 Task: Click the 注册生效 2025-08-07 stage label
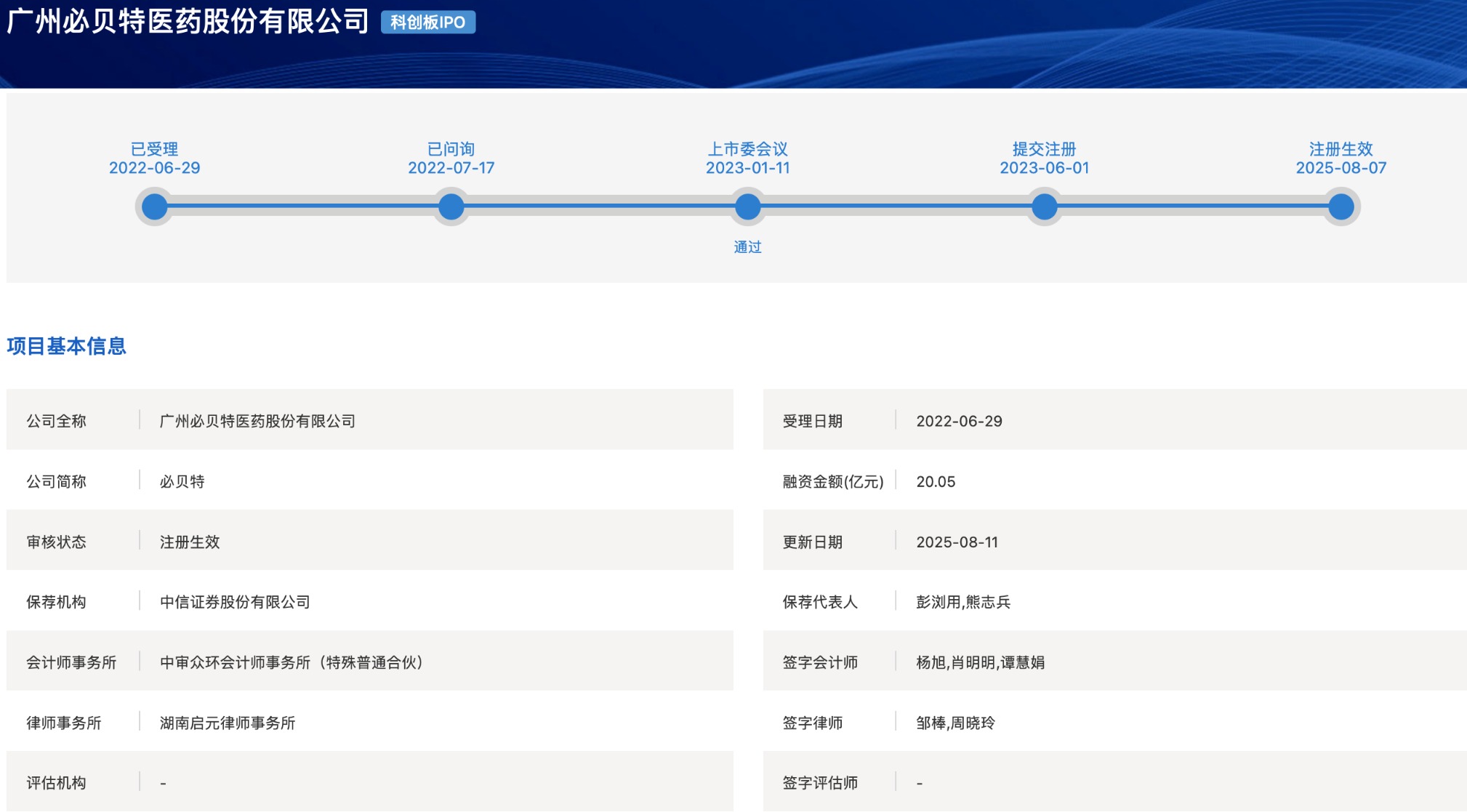point(1341,158)
